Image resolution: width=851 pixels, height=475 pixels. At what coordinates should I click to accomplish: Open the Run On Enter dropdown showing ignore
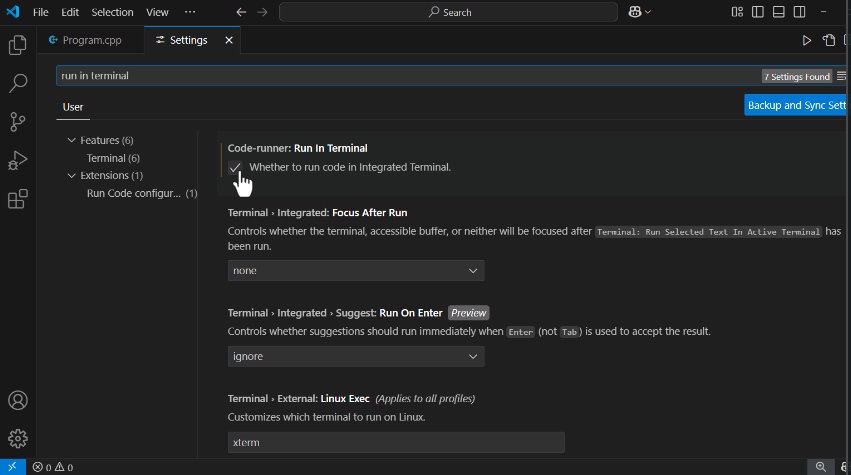[x=356, y=357]
